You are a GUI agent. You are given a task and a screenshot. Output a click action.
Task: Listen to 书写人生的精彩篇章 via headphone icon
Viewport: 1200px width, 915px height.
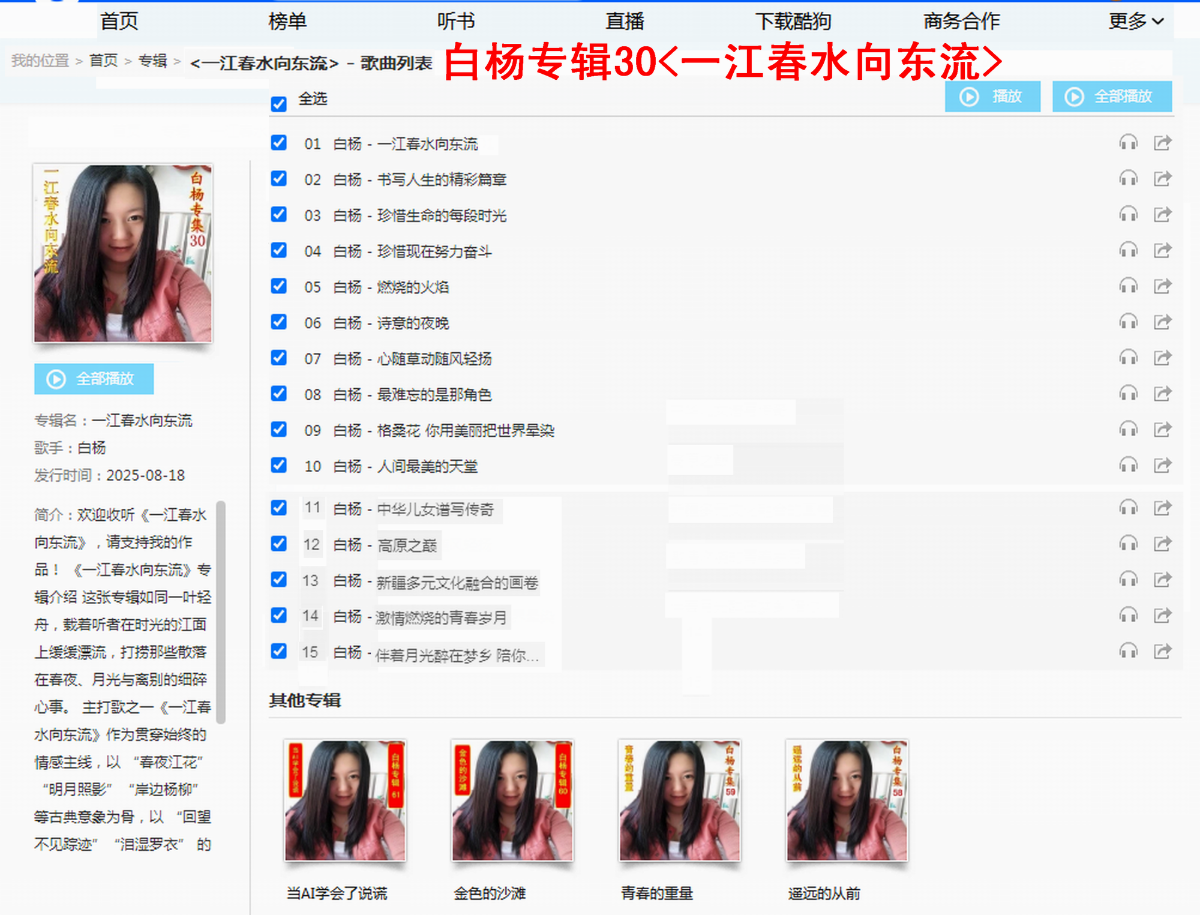point(1129,179)
